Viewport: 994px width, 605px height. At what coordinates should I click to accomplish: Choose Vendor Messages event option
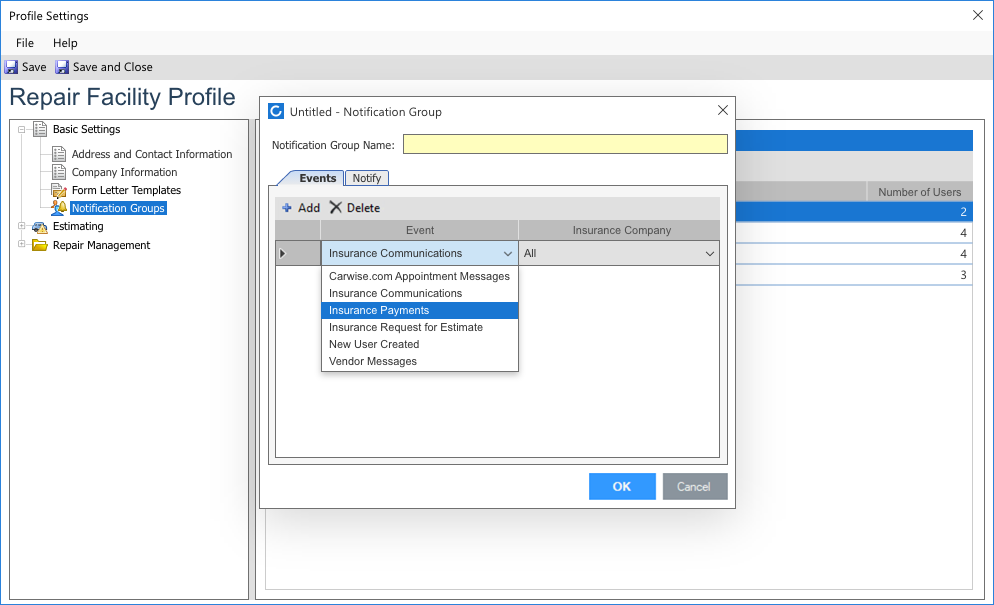pyautogui.click(x=373, y=361)
